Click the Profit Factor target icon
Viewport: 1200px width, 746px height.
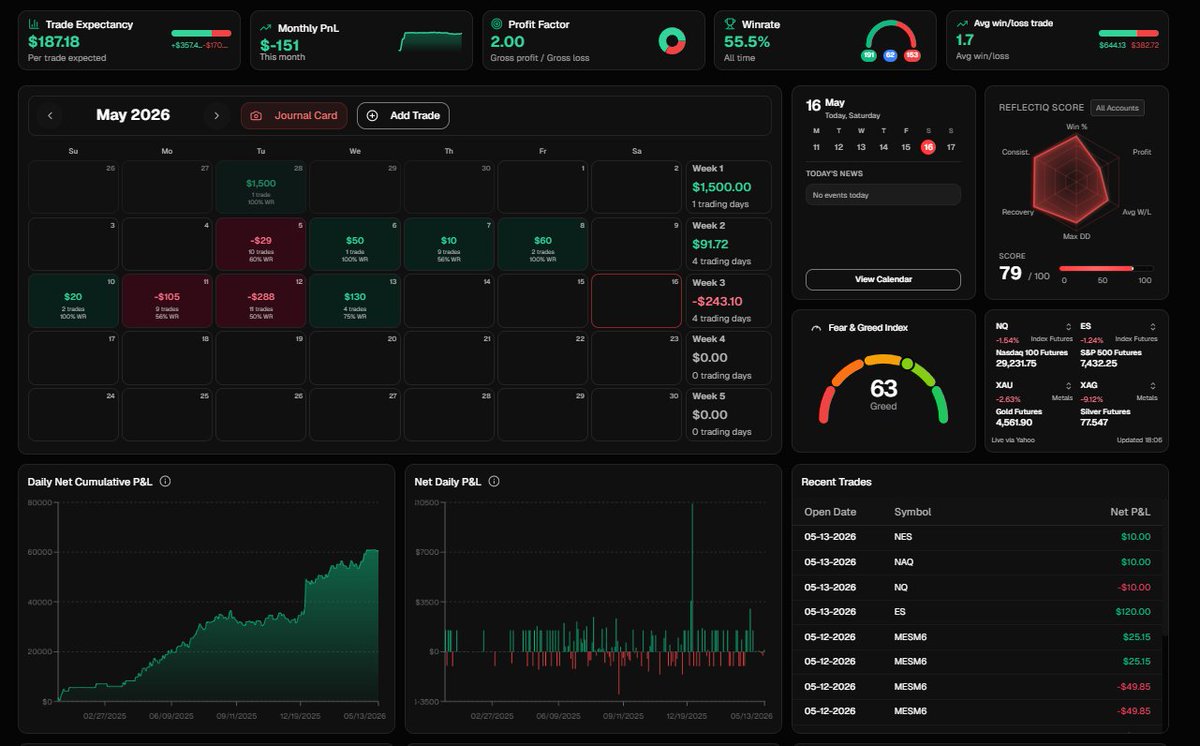(497, 24)
